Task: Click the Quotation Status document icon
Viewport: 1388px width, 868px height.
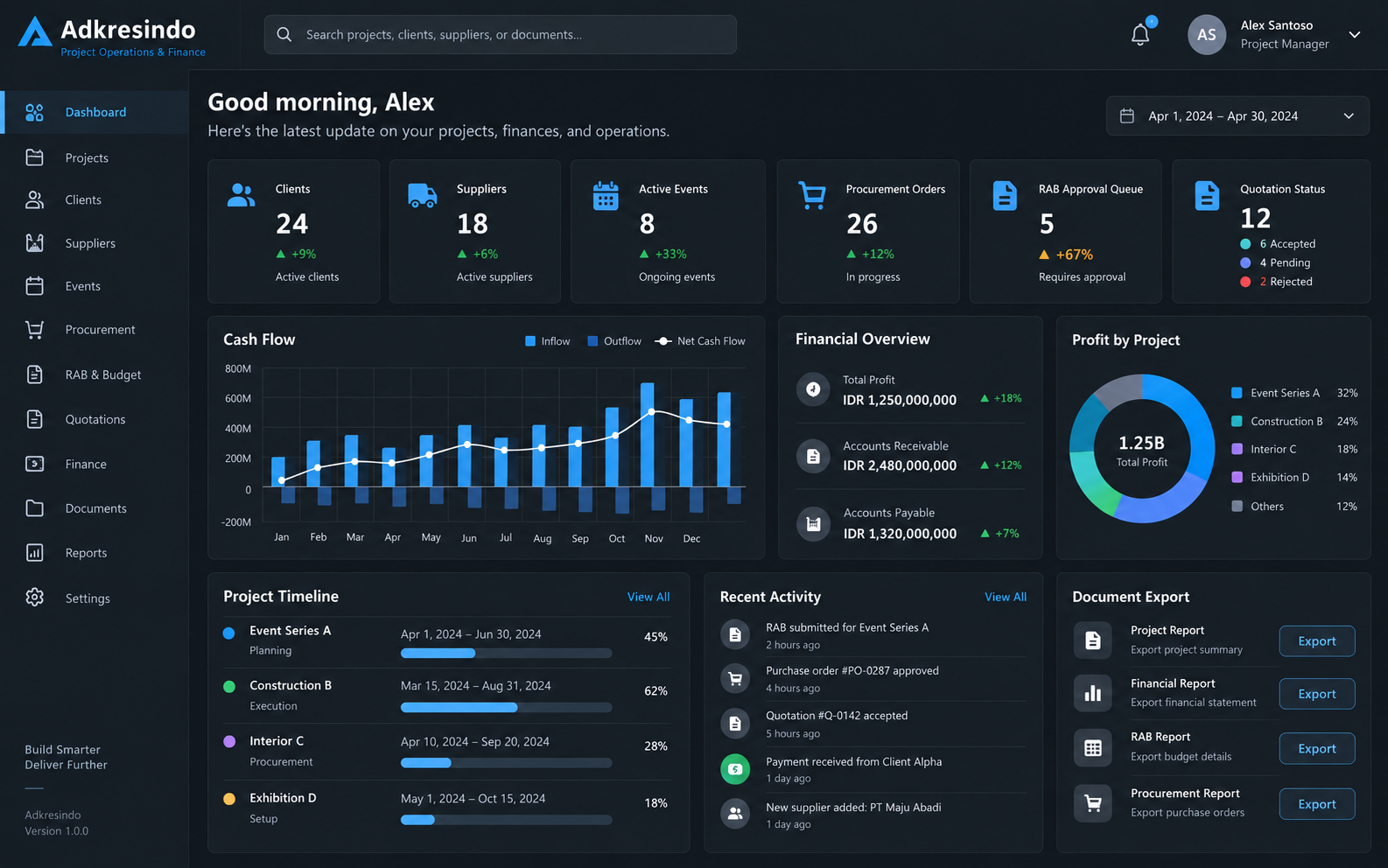Action: coord(1207,196)
